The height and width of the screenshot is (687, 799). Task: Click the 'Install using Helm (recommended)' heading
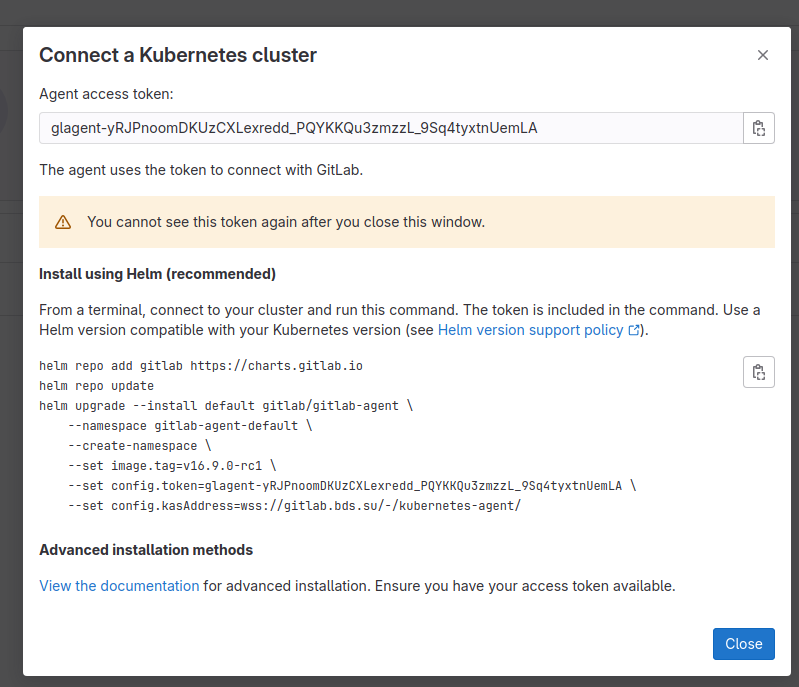pyautogui.click(x=157, y=274)
